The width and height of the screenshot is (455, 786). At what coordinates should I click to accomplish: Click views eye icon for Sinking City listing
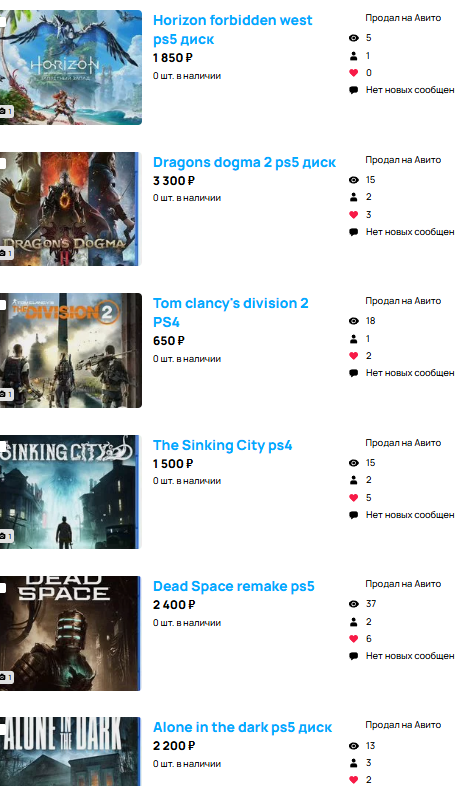tap(354, 463)
